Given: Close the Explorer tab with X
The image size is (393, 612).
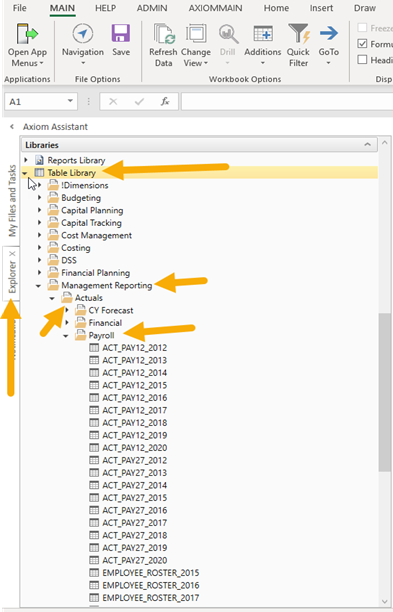Looking at the screenshot, I should (x=12, y=254).
